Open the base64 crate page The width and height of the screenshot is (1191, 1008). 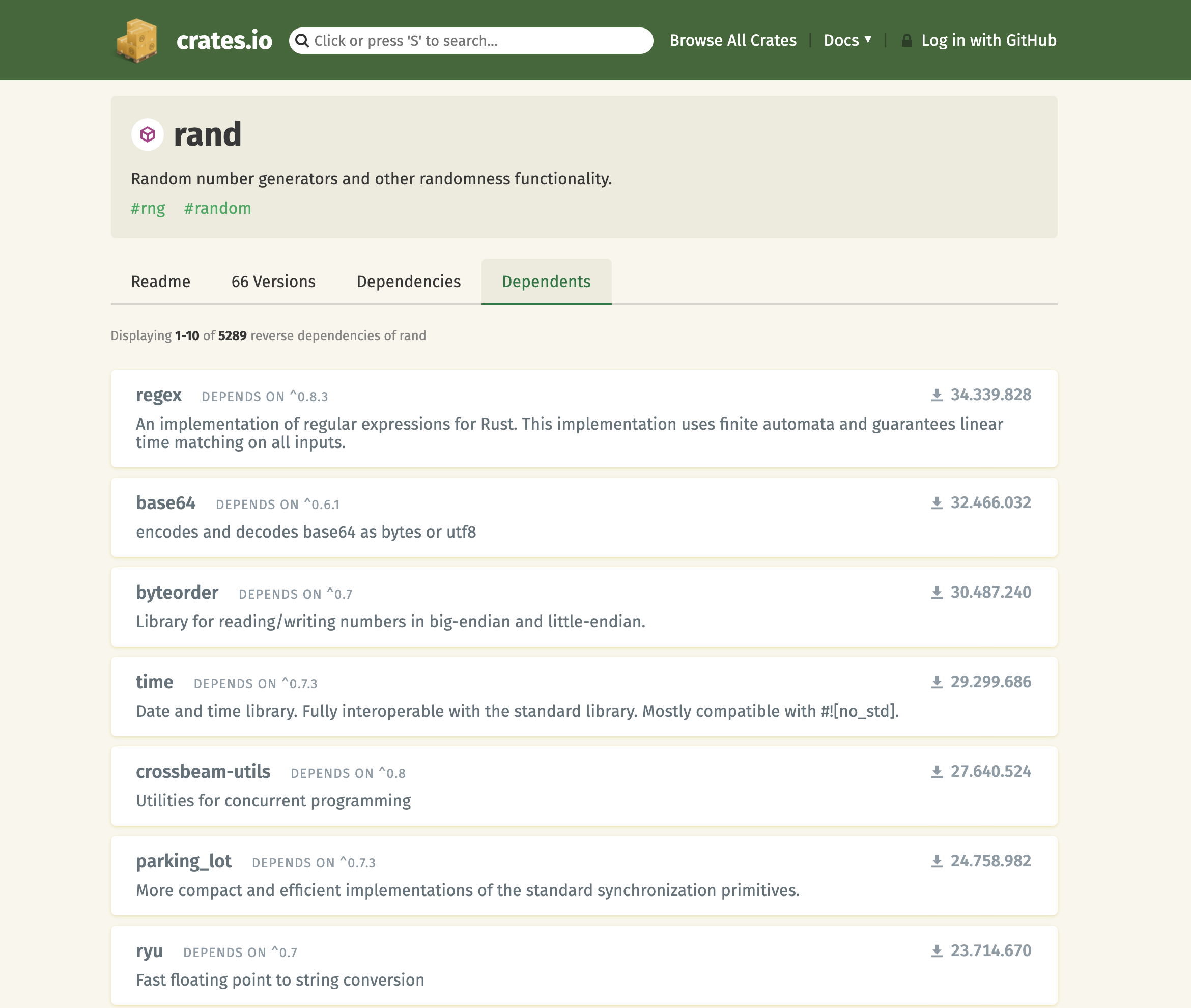(165, 503)
